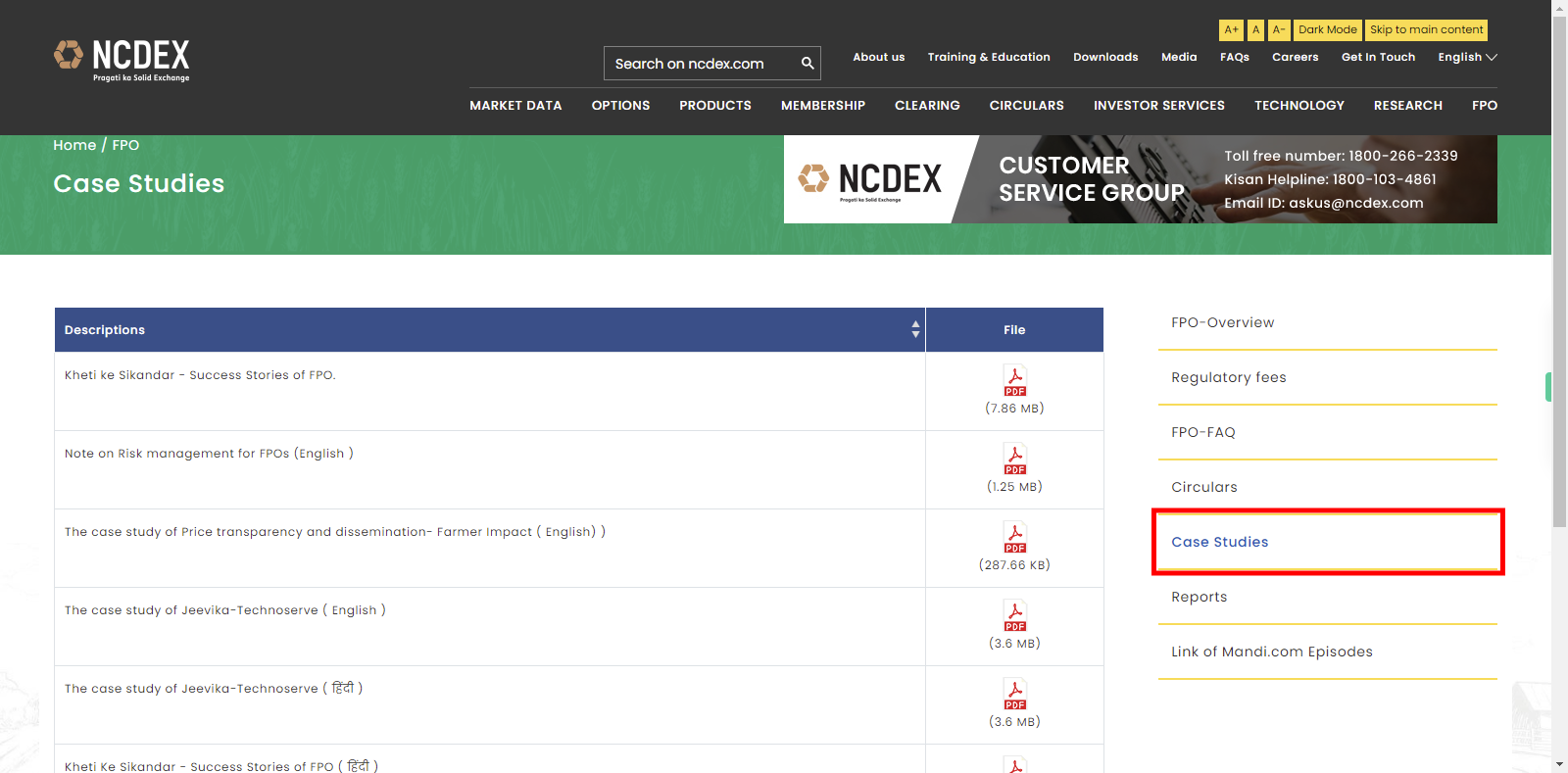
Task: Click scrollbar down arrow
Action: click(x=1559, y=764)
